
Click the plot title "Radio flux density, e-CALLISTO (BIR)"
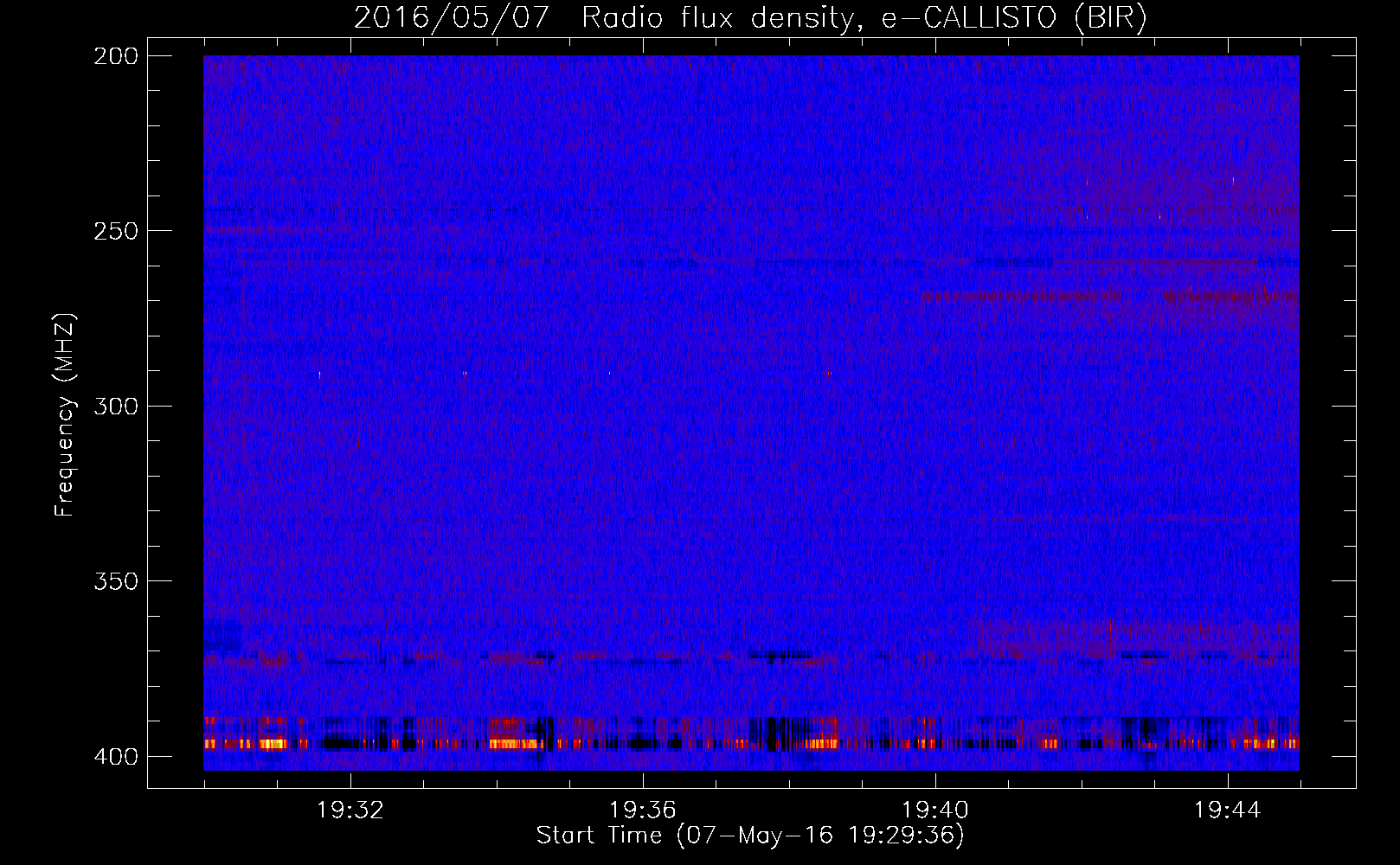[864, 18]
